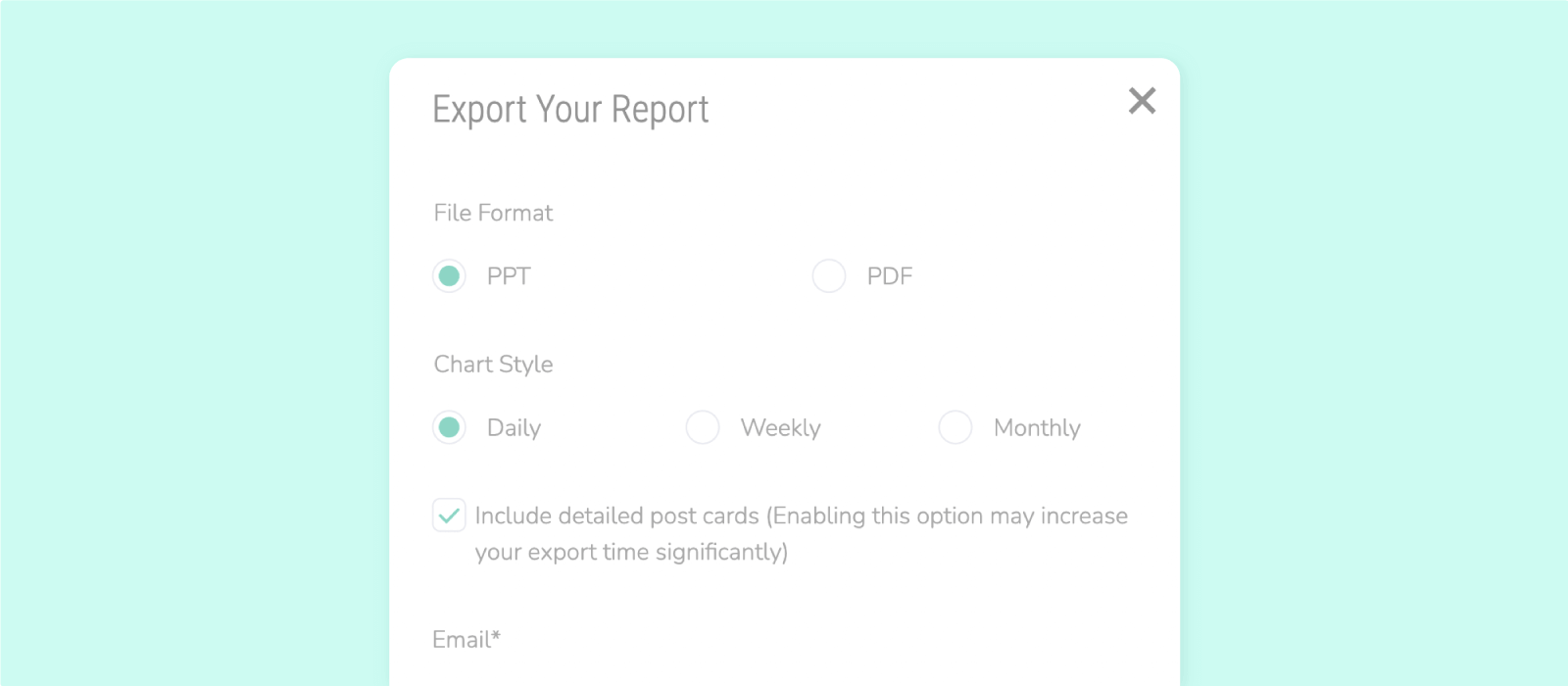Switch chart style to Monthly radio
This screenshot has width=1568, height=686.
955,427
